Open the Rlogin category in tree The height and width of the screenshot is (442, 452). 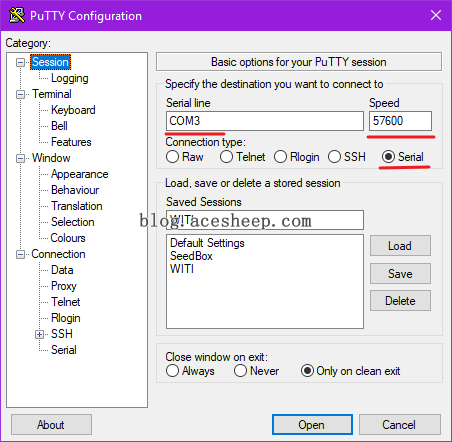tap(66, 318)
